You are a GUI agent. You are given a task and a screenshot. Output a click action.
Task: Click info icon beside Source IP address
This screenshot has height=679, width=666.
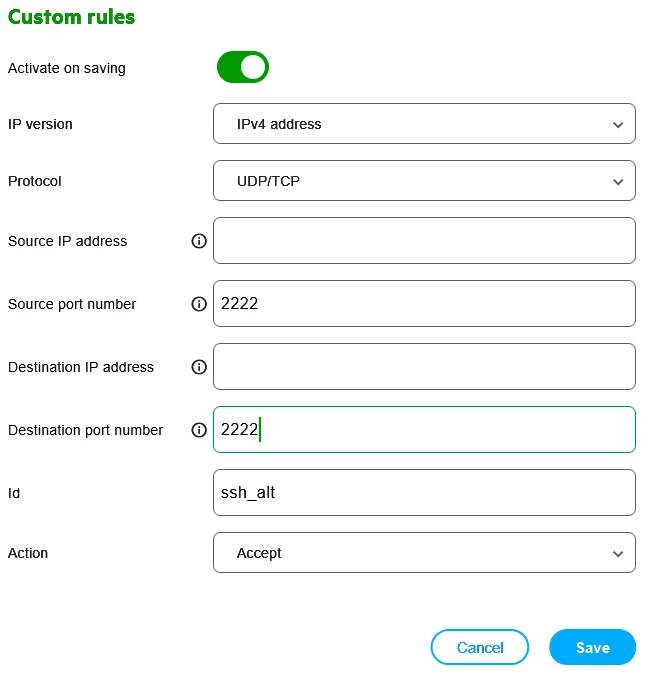[199, 241]
